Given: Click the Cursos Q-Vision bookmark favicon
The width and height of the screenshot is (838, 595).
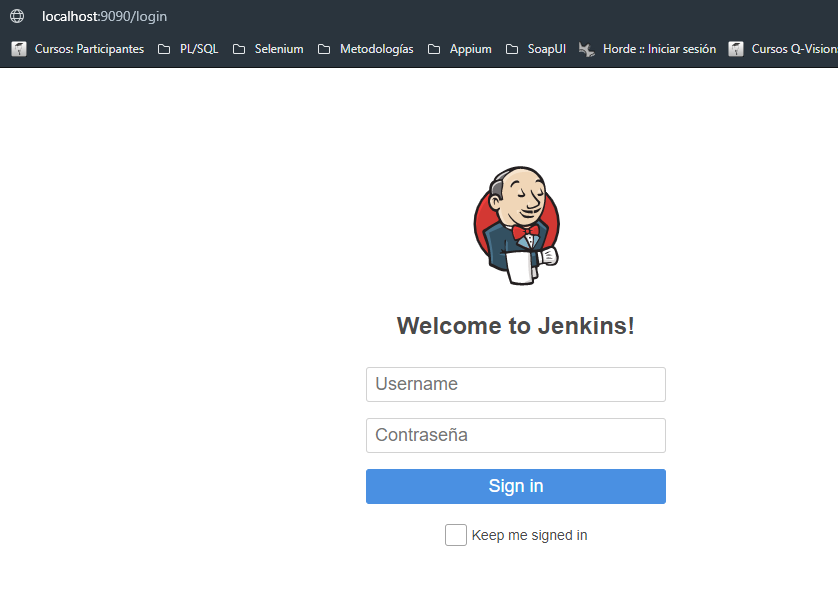Looking at the screenshot, I should tap(736, 49).
